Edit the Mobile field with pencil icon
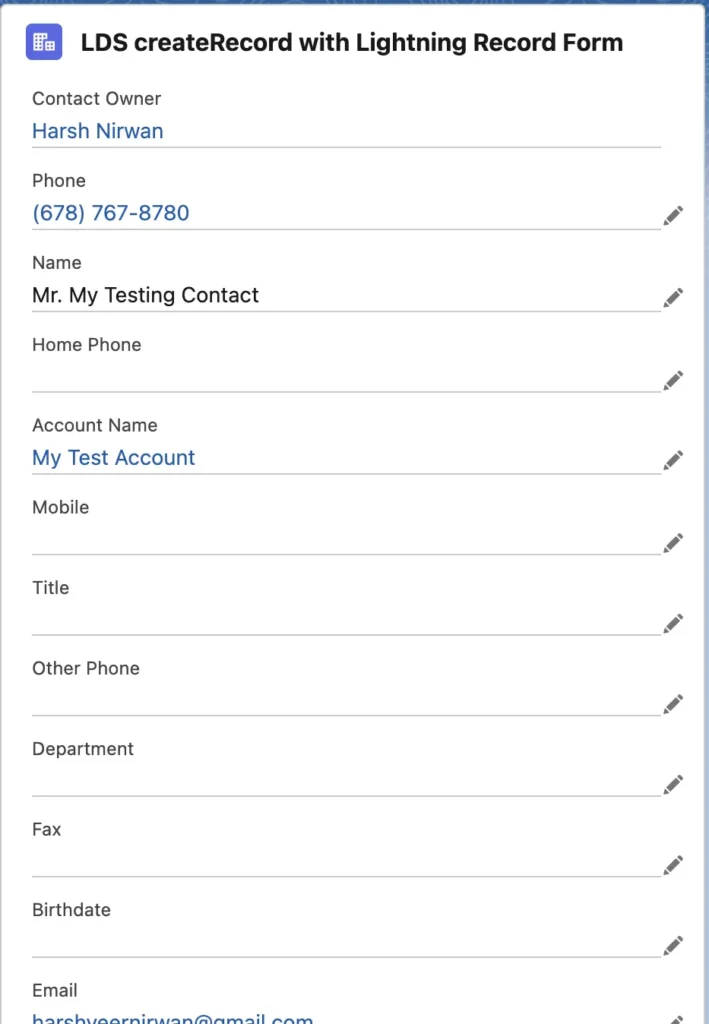Image resolution: width=709 pixels, height=1024 pixels. 673,543
